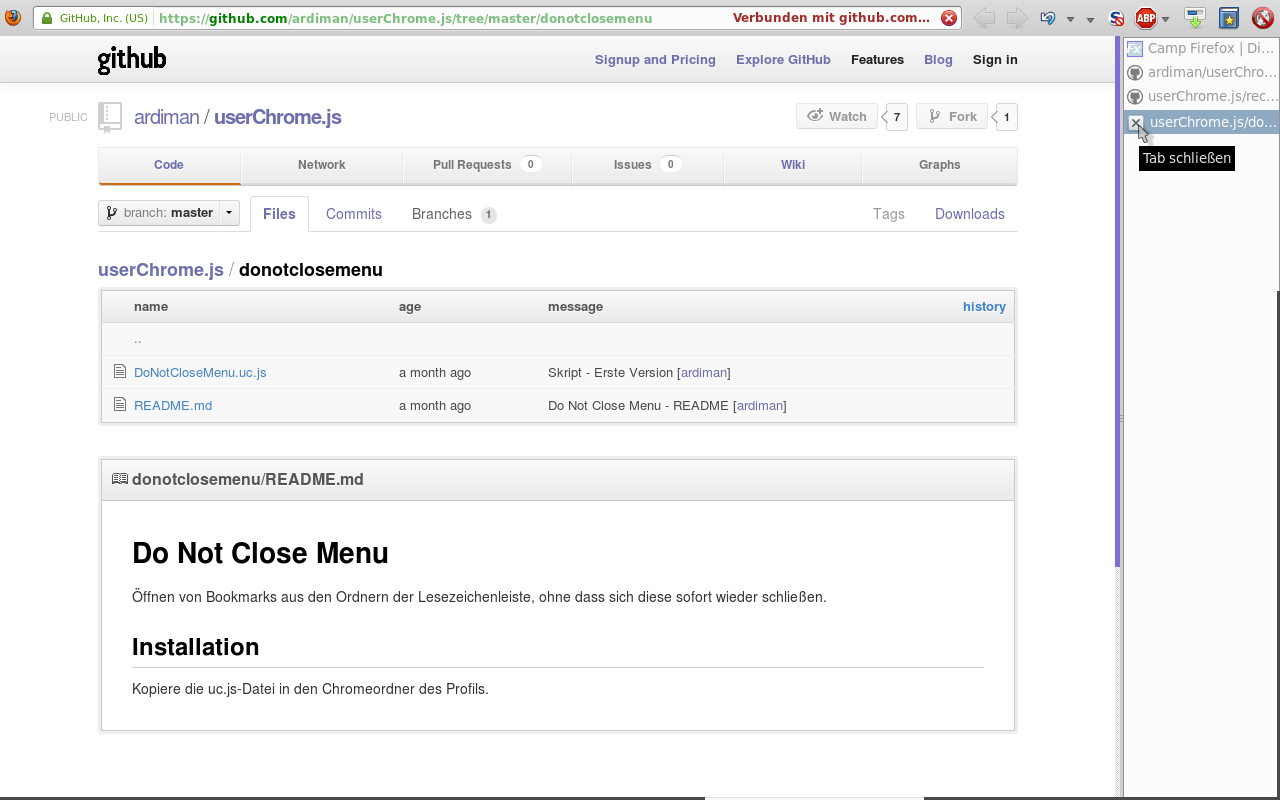The image size is (1280, 800).
Task: Stop page loading with the red X
Action: tap(949, 18)
